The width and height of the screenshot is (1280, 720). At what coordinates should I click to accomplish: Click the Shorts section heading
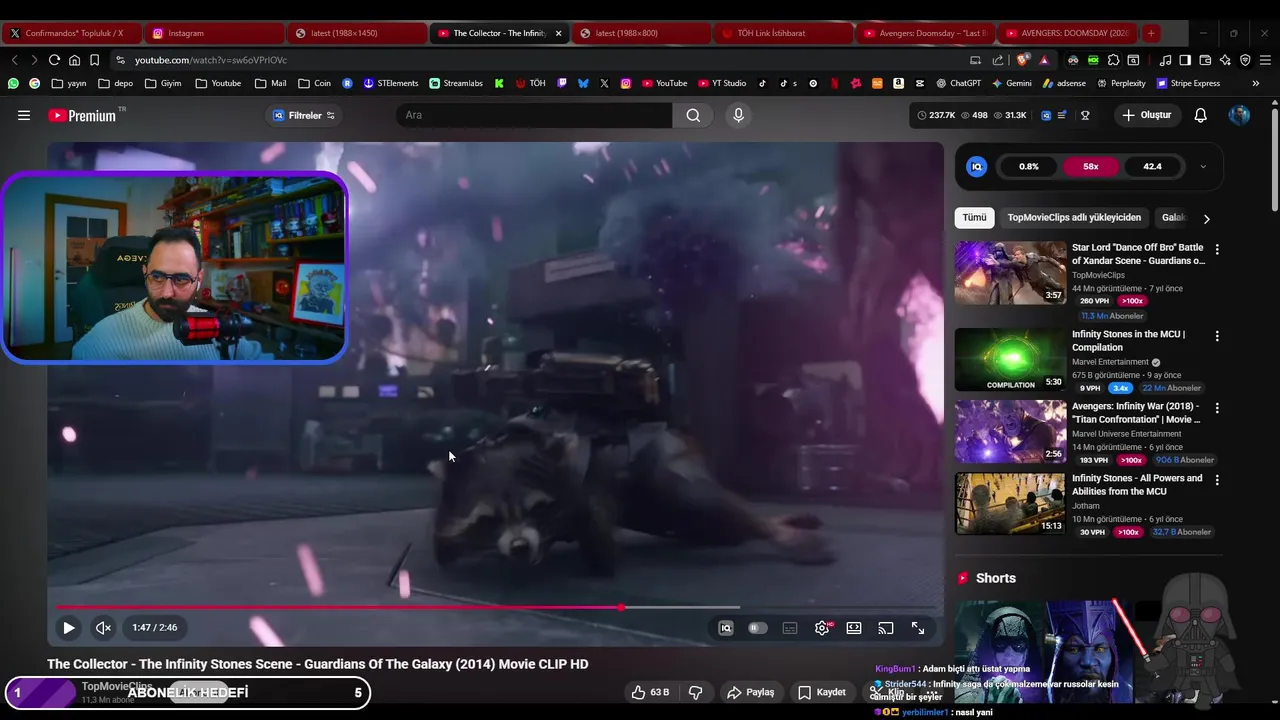pyautogui.click(x=995, y=578)
